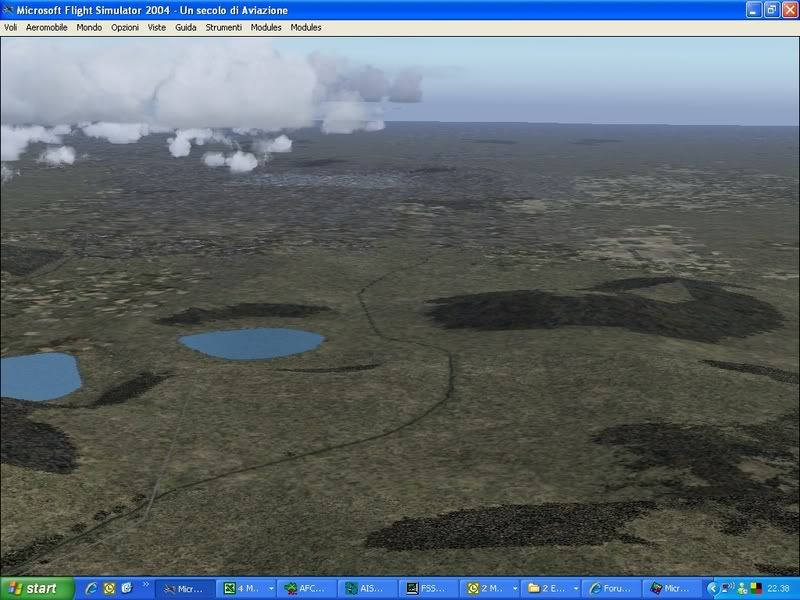Open the Strumenti menu

(223, 28)
